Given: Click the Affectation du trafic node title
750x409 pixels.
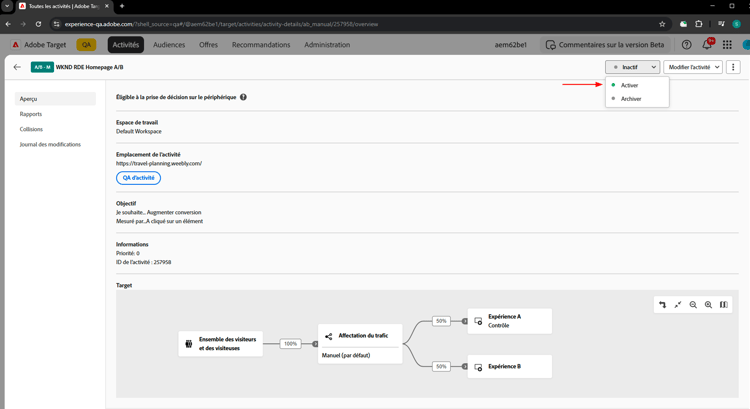Looking at the screenshot, I should (x=364, y=336).
